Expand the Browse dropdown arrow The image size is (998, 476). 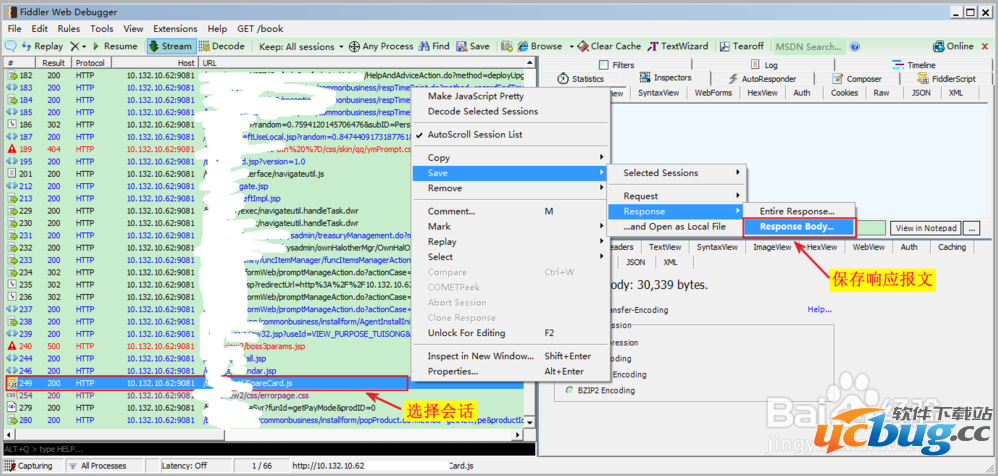point(571,46)
